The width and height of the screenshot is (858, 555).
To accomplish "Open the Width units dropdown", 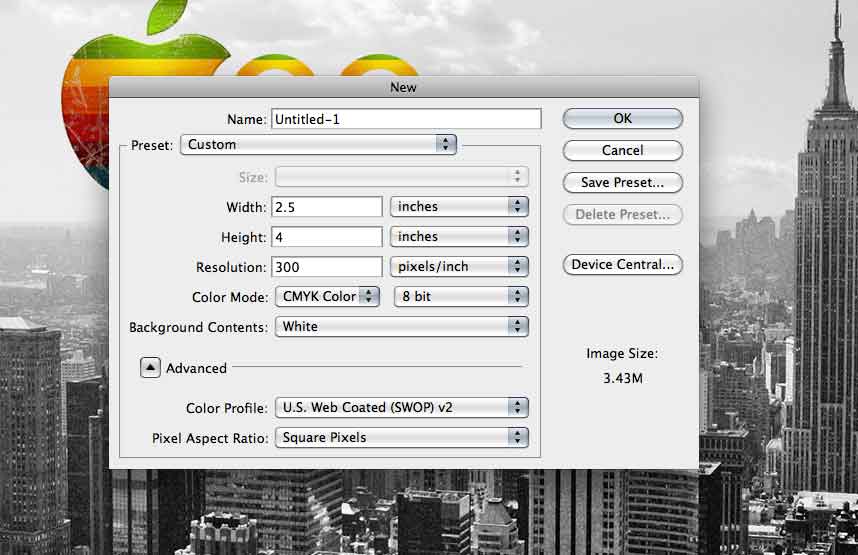I will click(x=459, y=206).
